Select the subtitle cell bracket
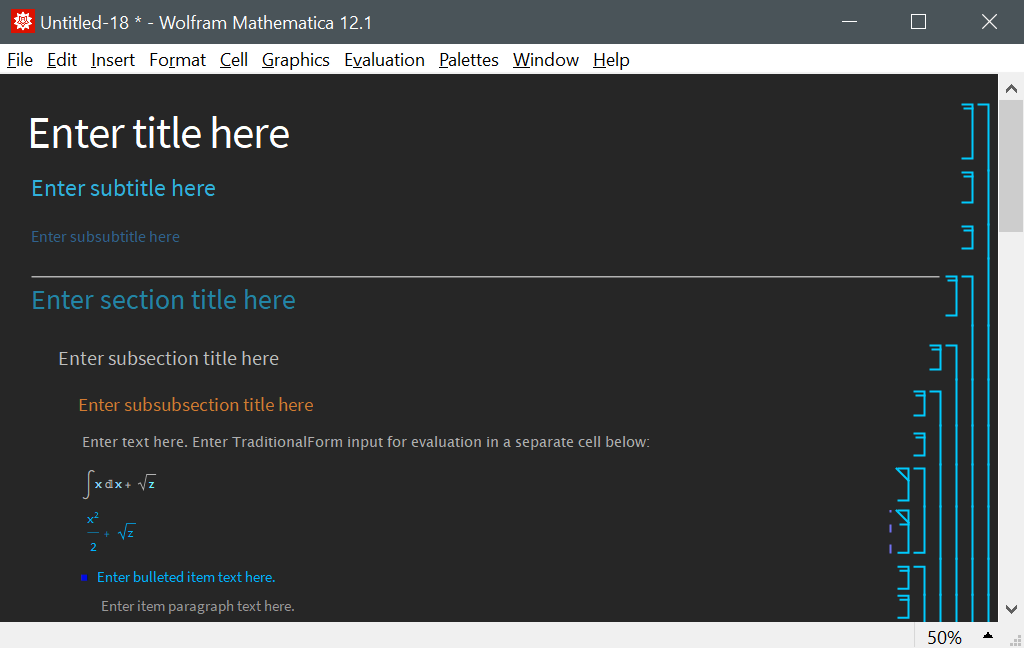The width and height of the screenshot is (1024, 648). (x=968, y=188)
